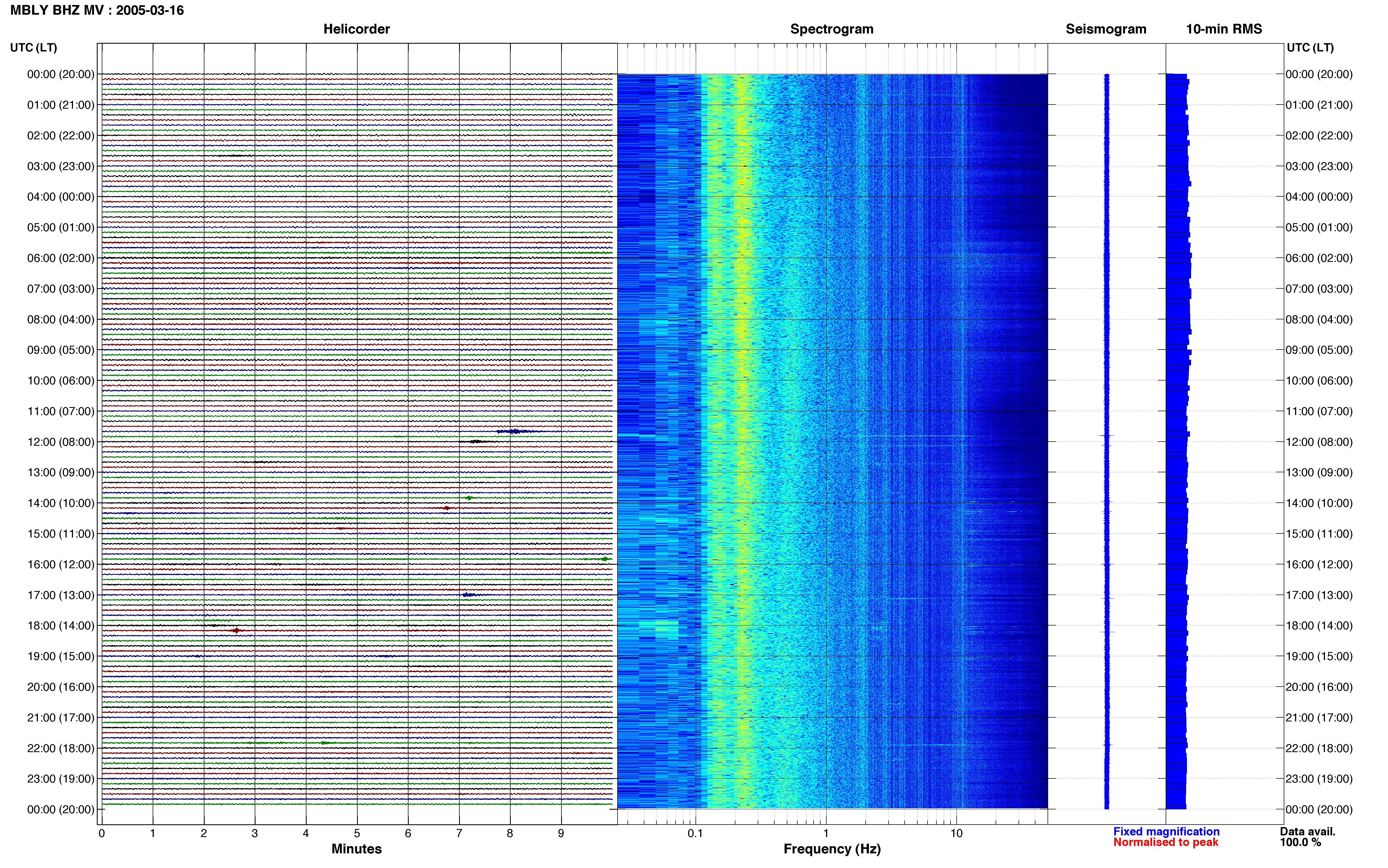Click the right '22:00 (18:00)' time label
Viewport: 1388px width, 868px height.
click(1319, 749)
